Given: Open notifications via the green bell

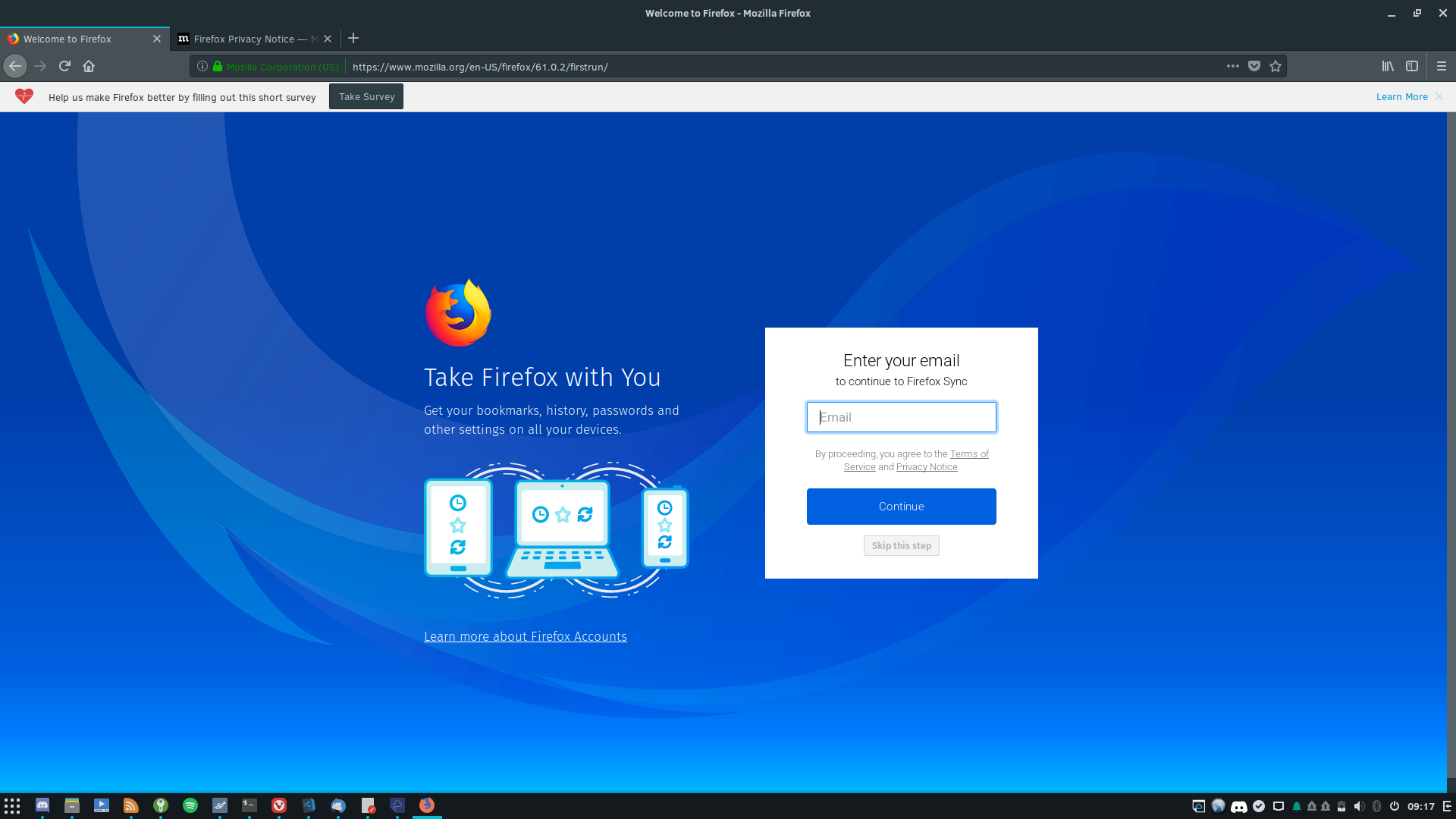Looking at the screenshot, I should (x=1297, y=806).
